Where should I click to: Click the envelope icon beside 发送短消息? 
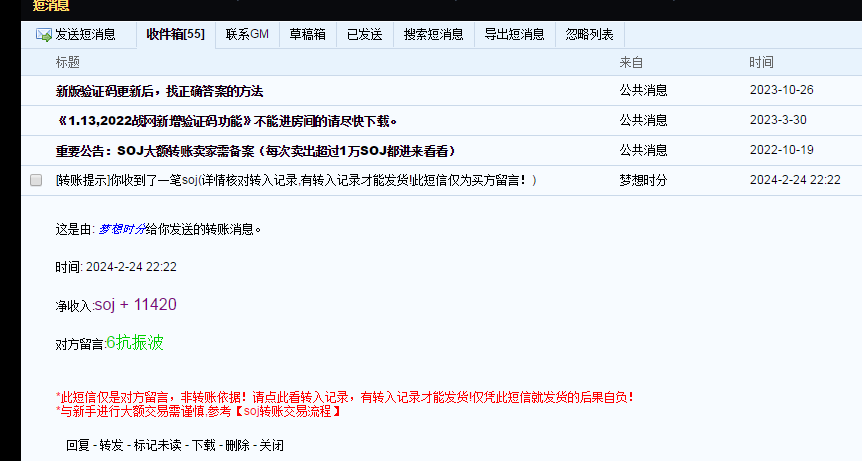click(x=44, y=35)
